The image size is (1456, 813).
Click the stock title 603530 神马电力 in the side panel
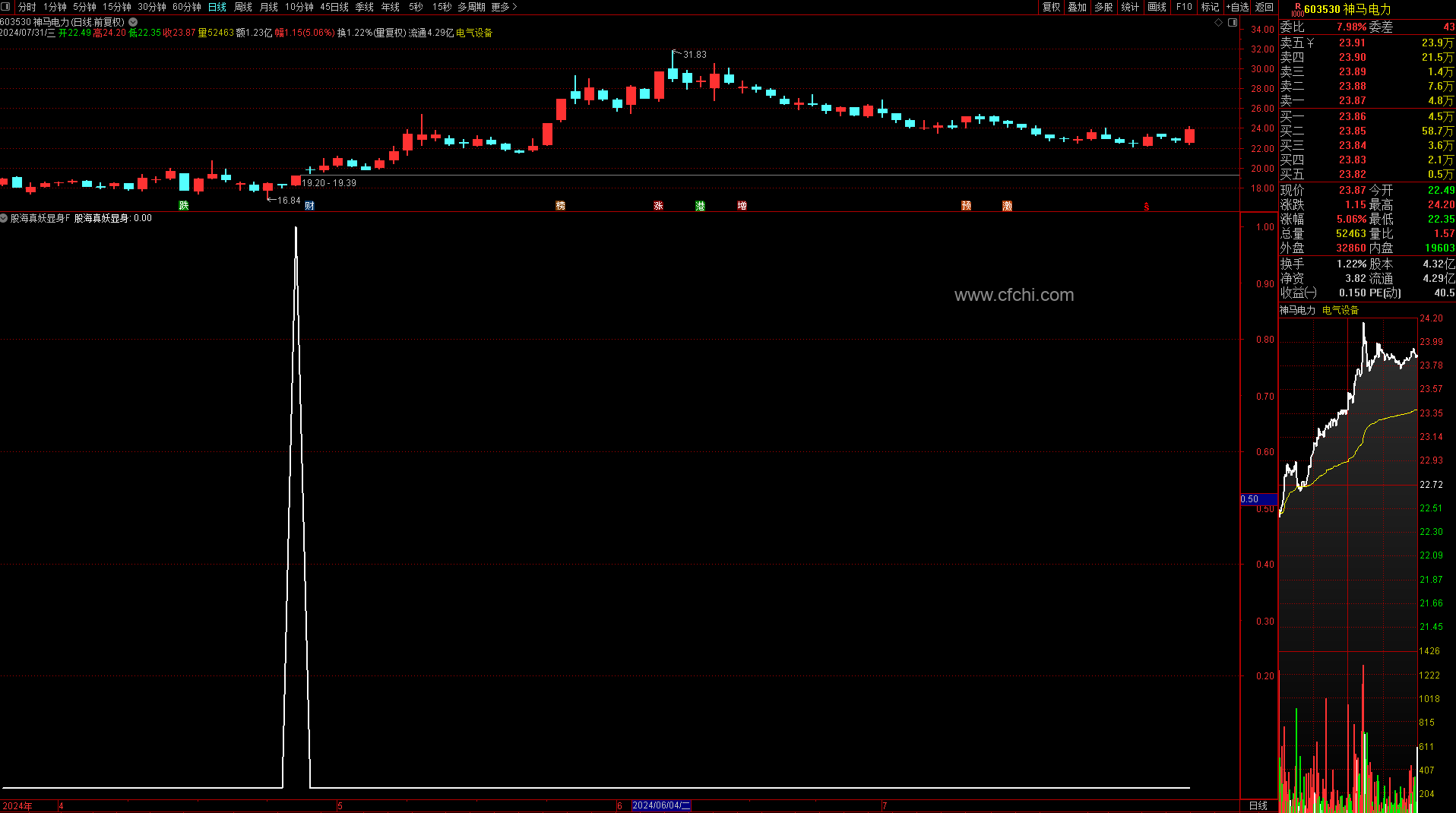(x=1347, y=9)
